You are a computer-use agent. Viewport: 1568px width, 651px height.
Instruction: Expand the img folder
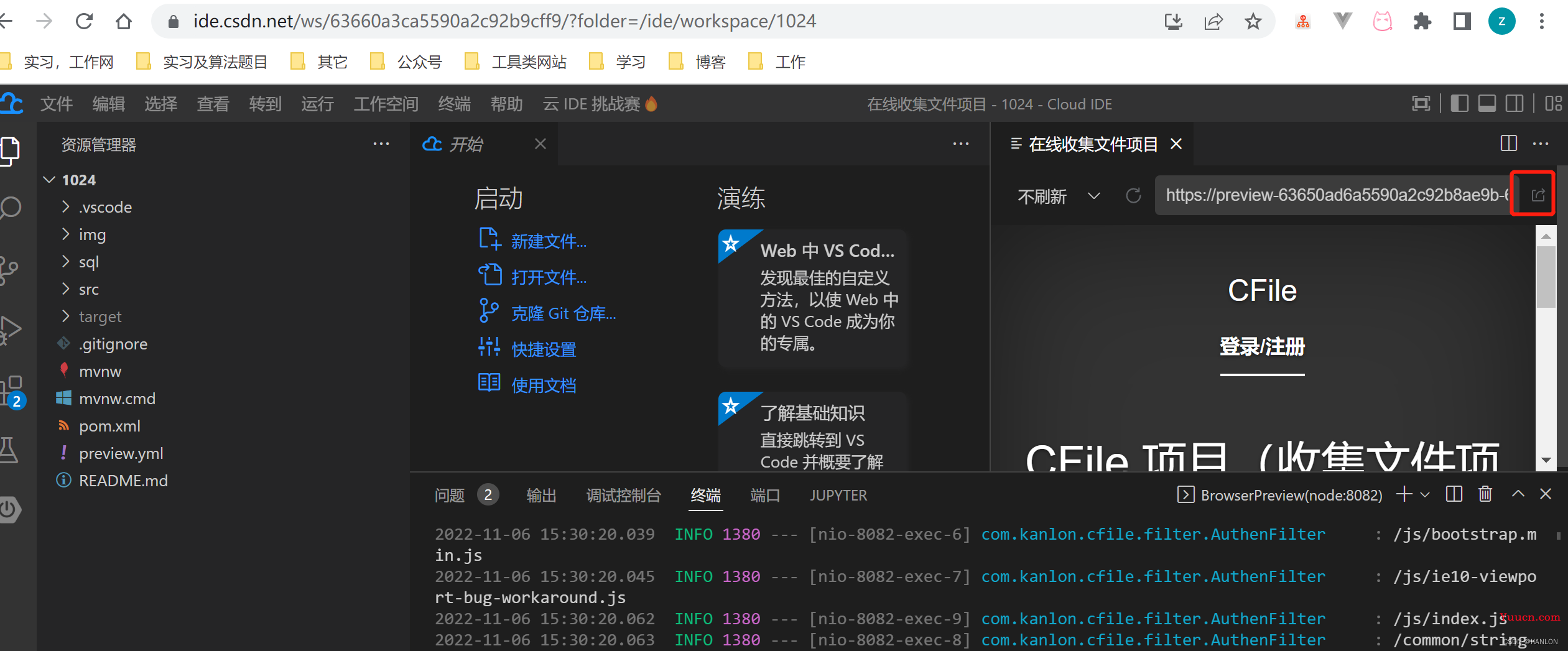pyautogui.click(x=65, y=234)
